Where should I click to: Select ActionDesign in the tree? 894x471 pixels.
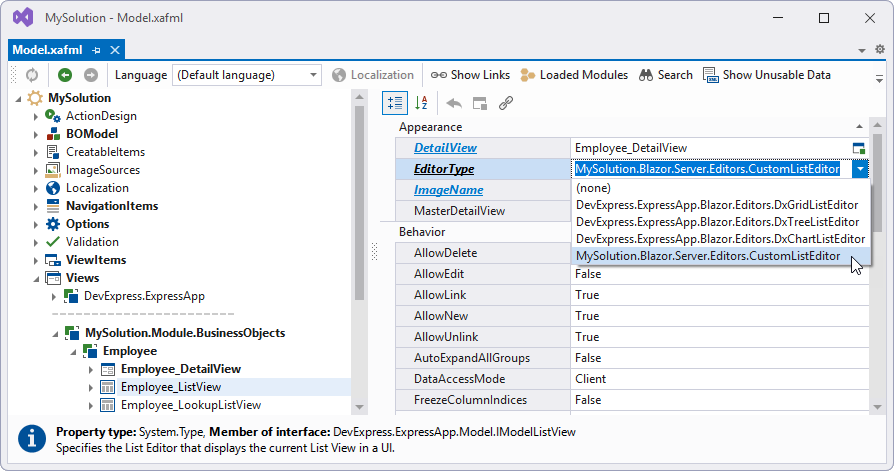pos(101,116)
